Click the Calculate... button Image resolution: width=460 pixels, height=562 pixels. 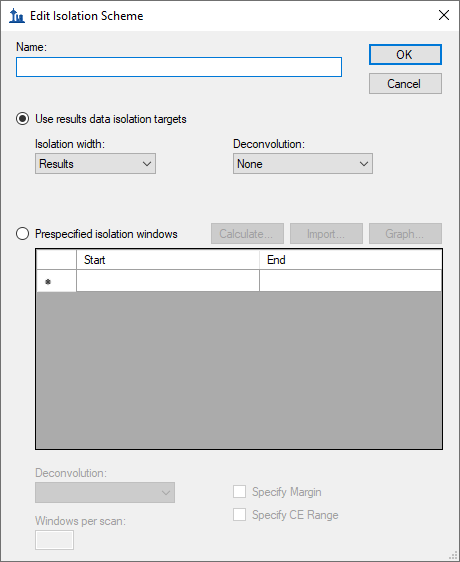(247, 234)
